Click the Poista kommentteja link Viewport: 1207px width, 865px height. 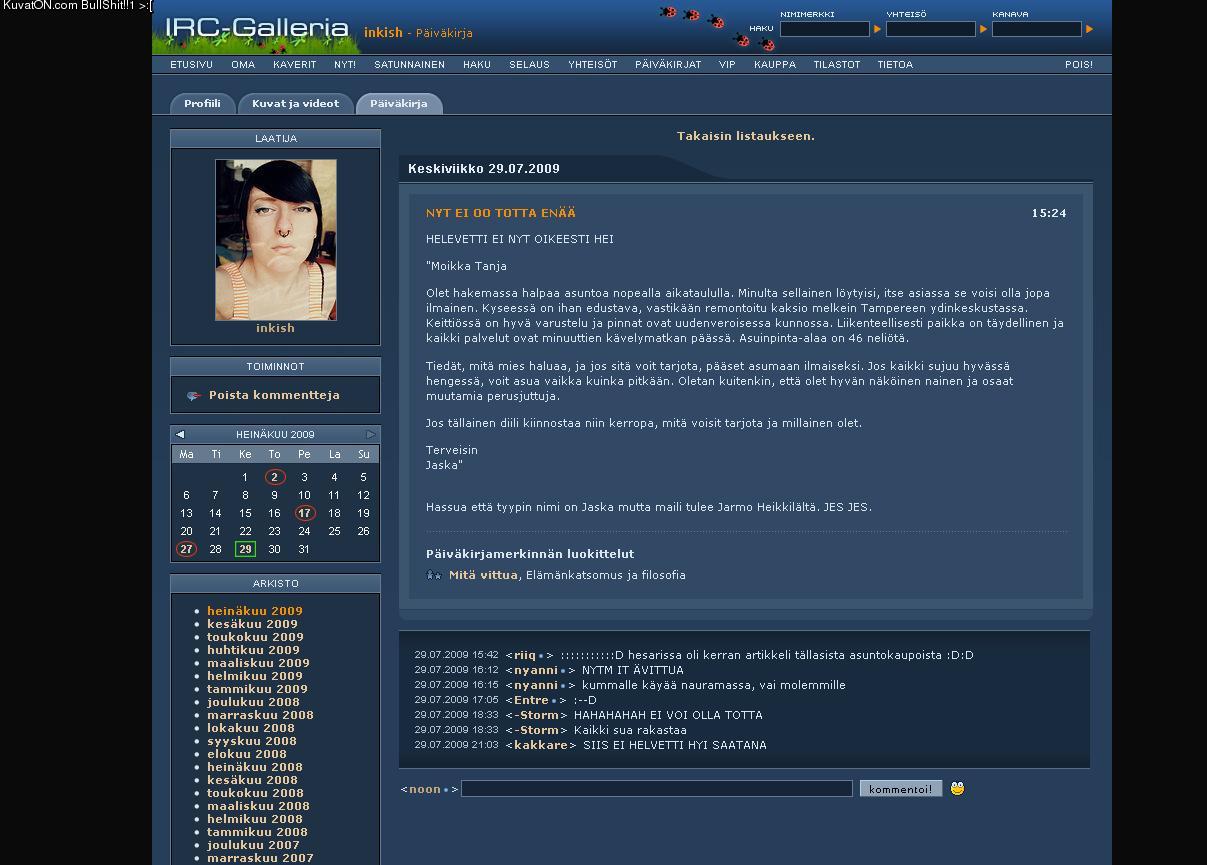[x=274, y=395]
